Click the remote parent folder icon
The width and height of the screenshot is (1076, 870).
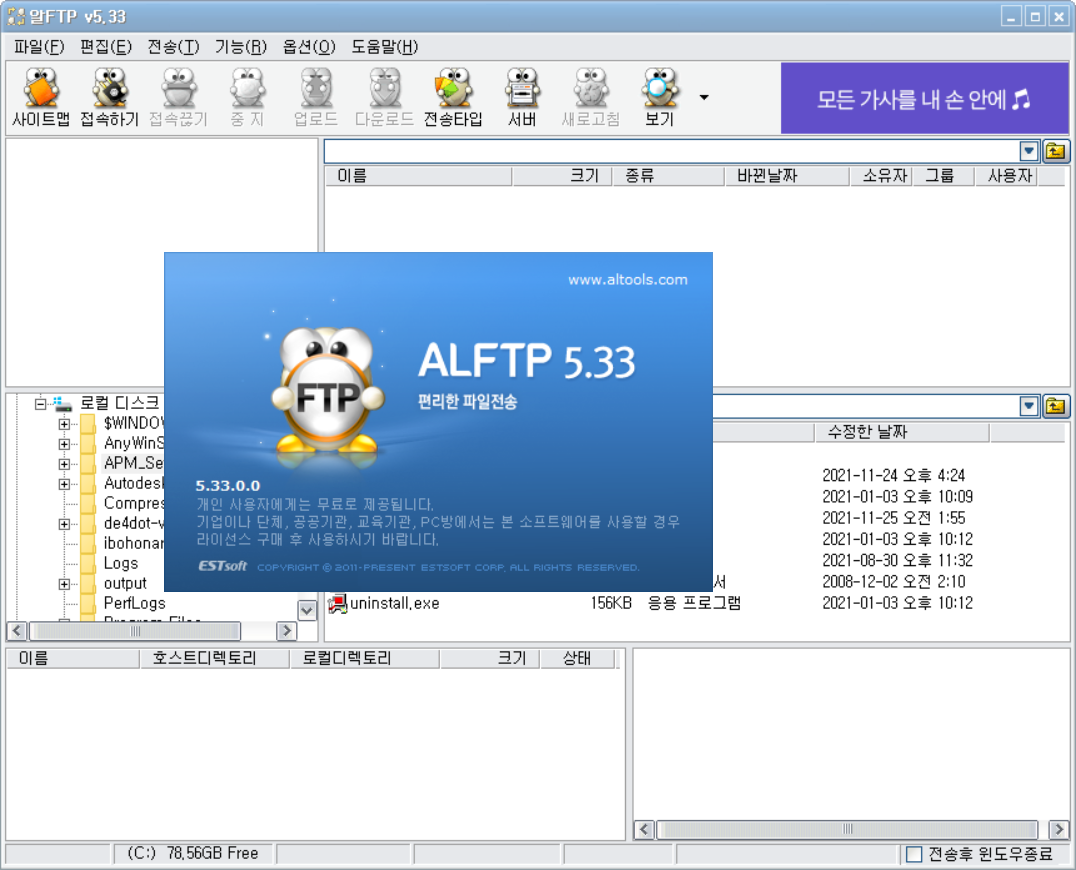(x=1055, y=151)
